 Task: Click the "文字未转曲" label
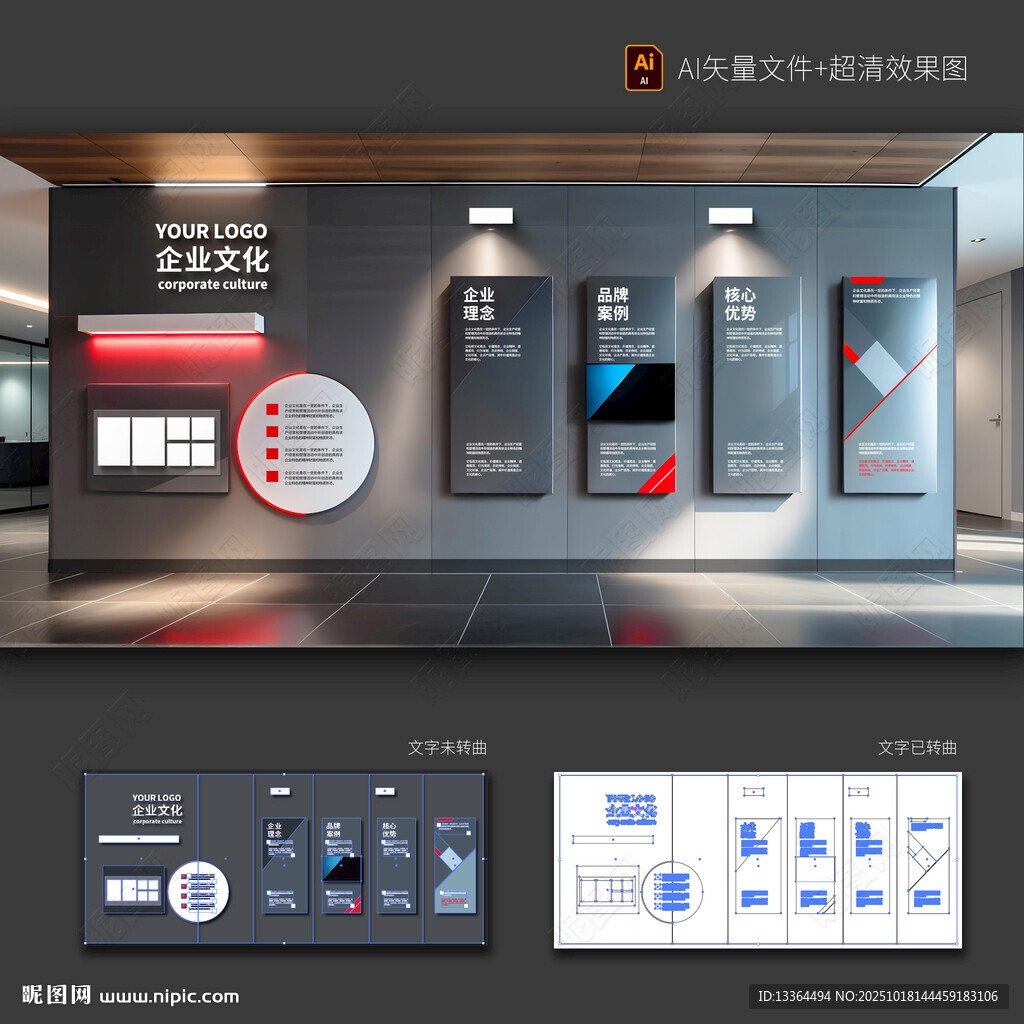tap(447, 748)
